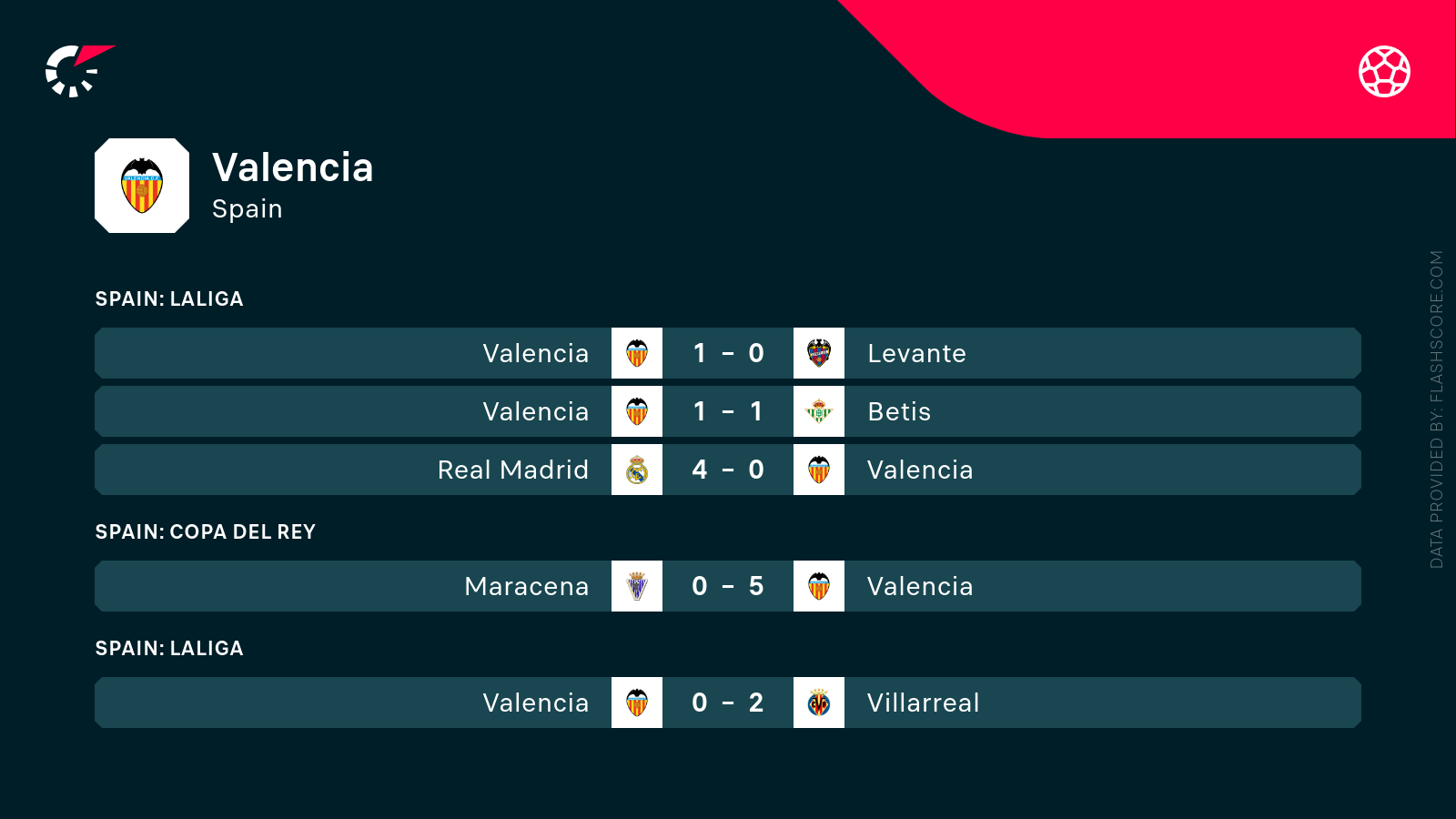1456x819 pixels.
Task: Click the Levante team crest
Action: (x=819, y=353)
